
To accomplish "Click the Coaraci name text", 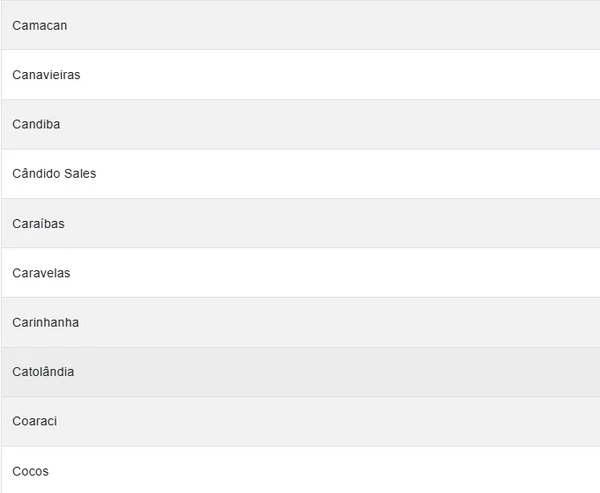I will click(34, 421).
